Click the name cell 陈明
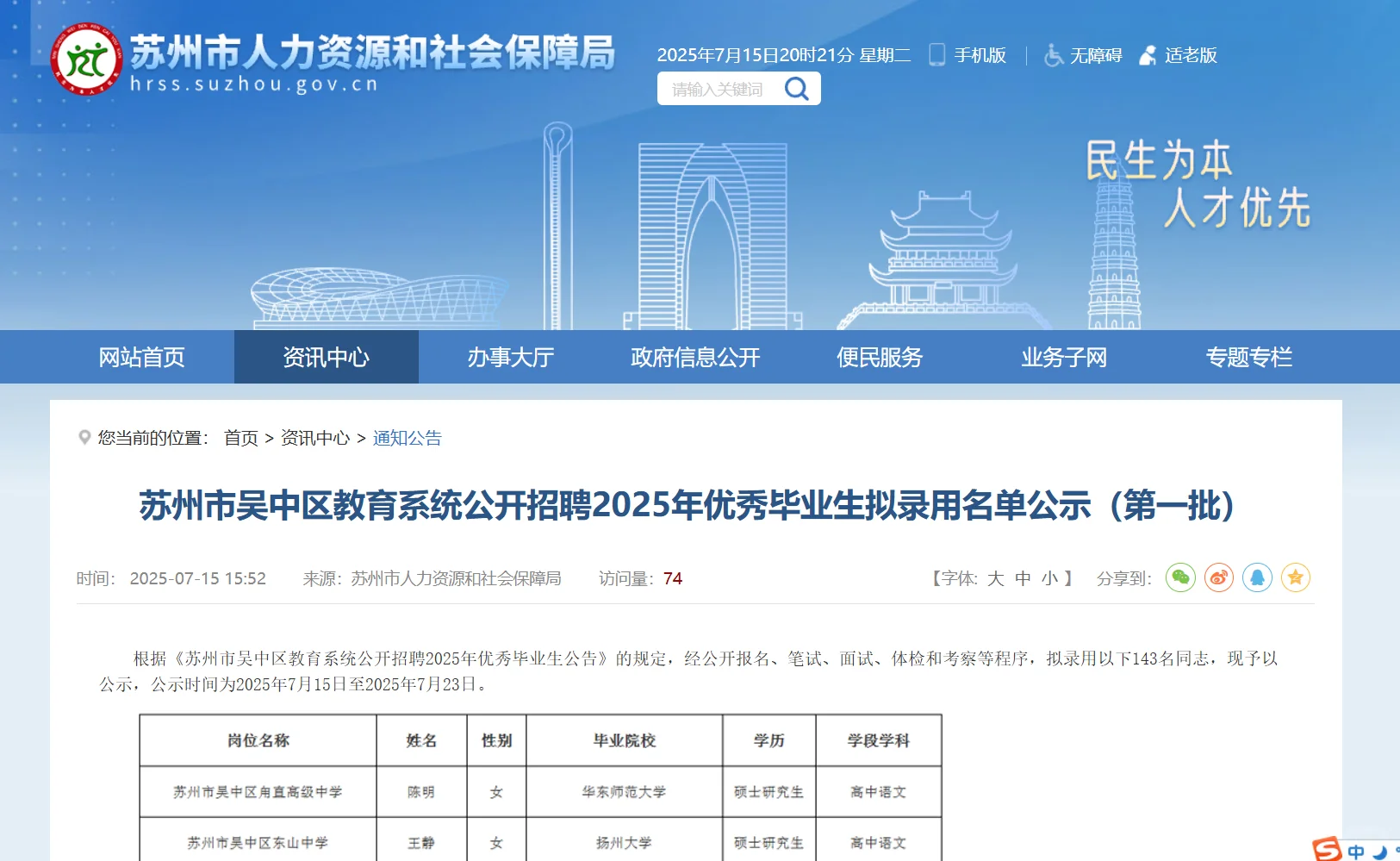Image resolution: width=1400 pixels, height=861 pixels. (x=421, y=791)
